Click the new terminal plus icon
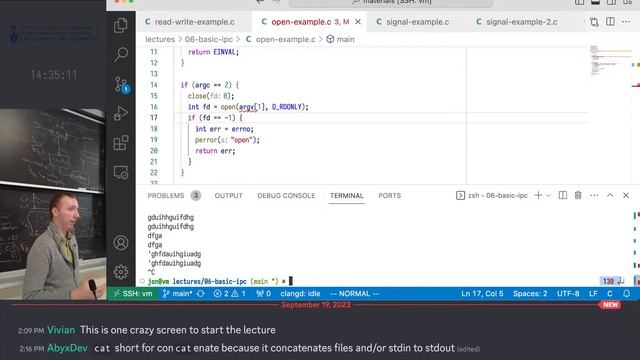 538,196
